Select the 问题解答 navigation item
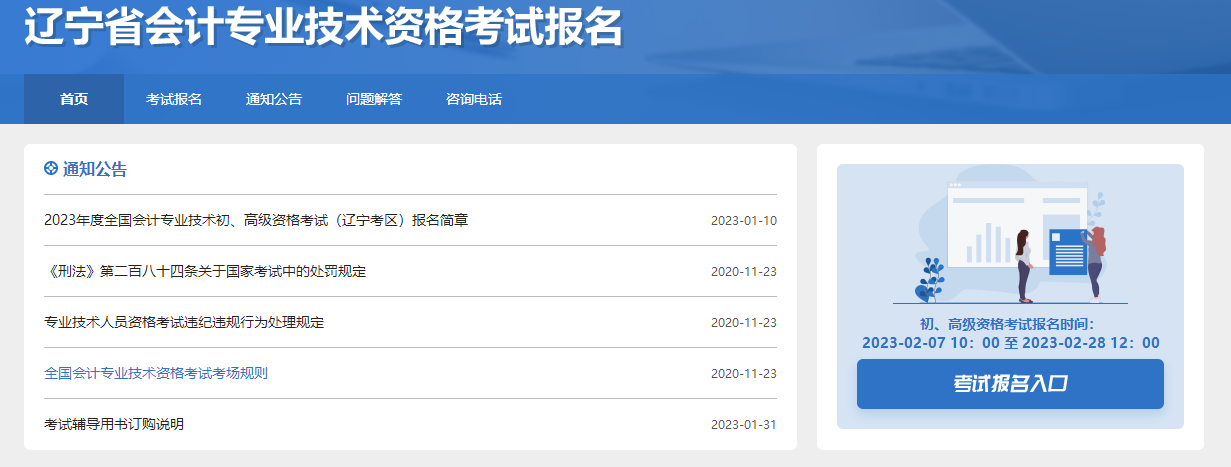1231x467 pixels. (x=374, y=99)
